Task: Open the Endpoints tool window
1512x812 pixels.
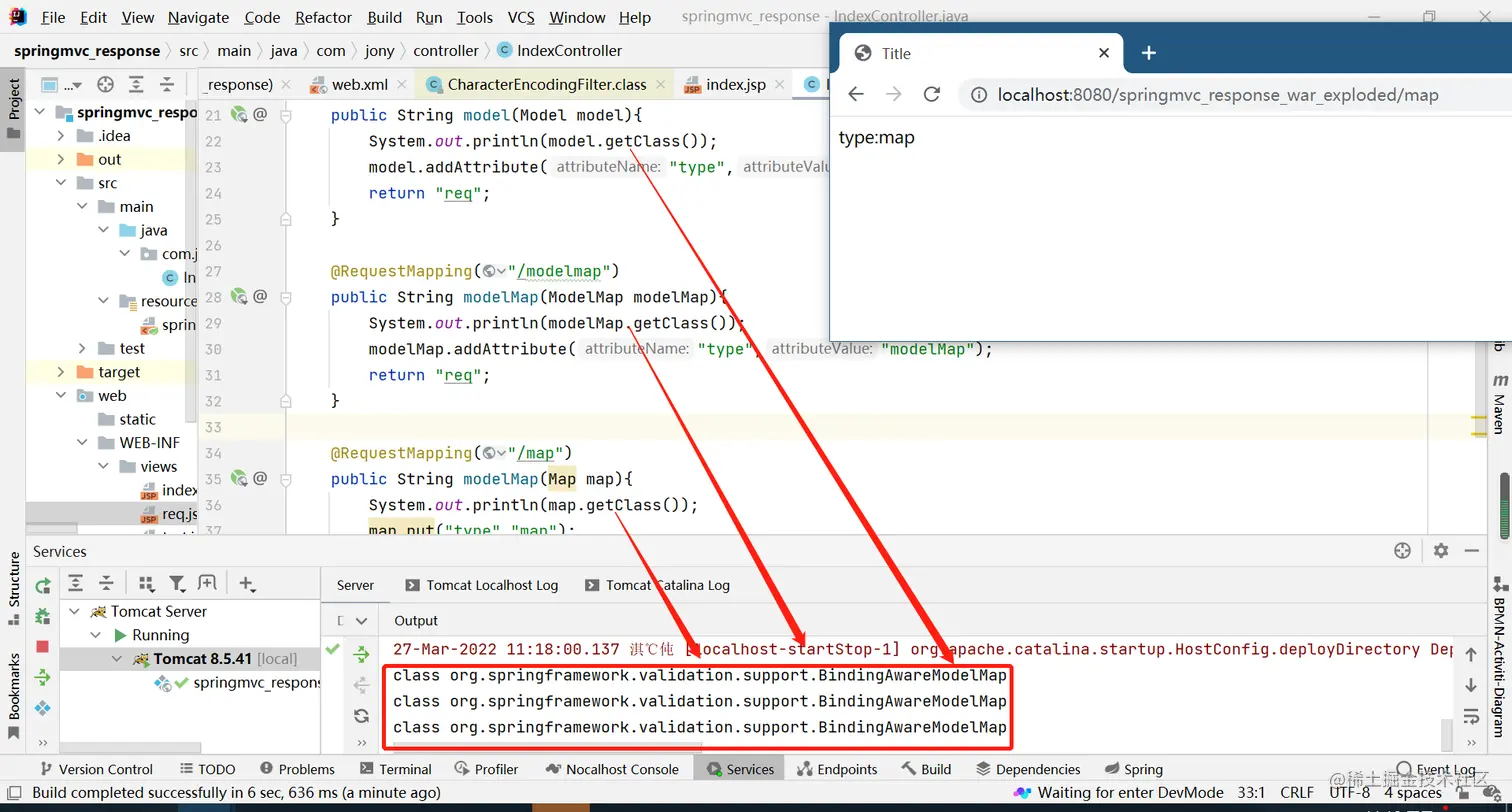Action: point(837,769)
